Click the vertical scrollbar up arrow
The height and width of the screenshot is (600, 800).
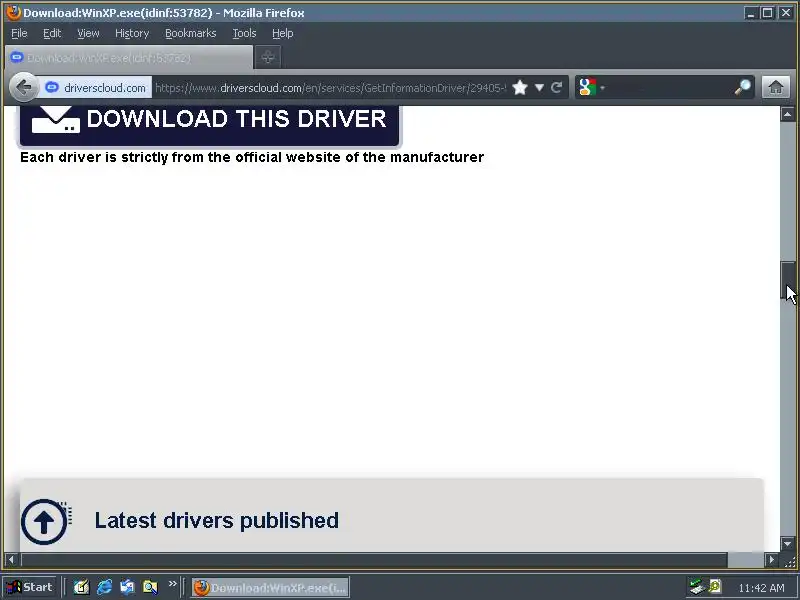pos(787,114)
